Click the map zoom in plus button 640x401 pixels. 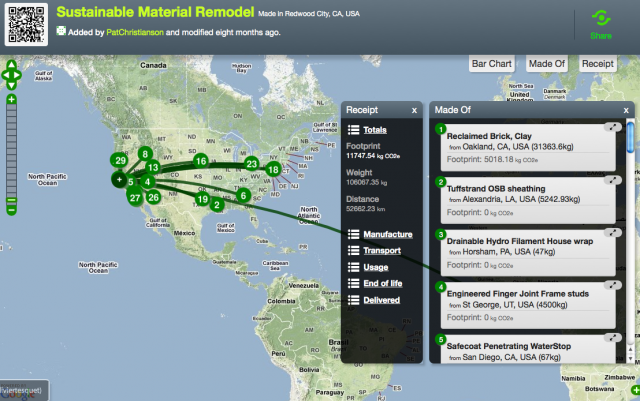click(x=11, y=100)
